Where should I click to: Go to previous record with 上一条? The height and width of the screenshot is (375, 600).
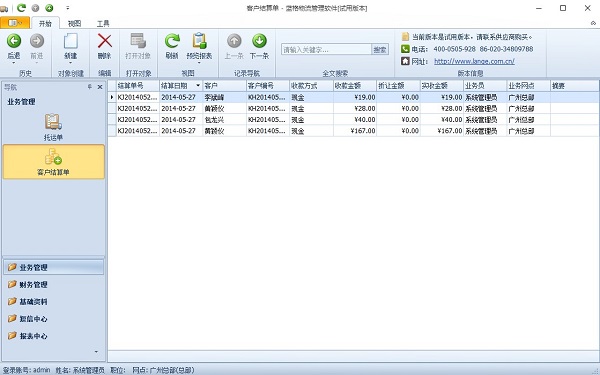tap(234, 47)
